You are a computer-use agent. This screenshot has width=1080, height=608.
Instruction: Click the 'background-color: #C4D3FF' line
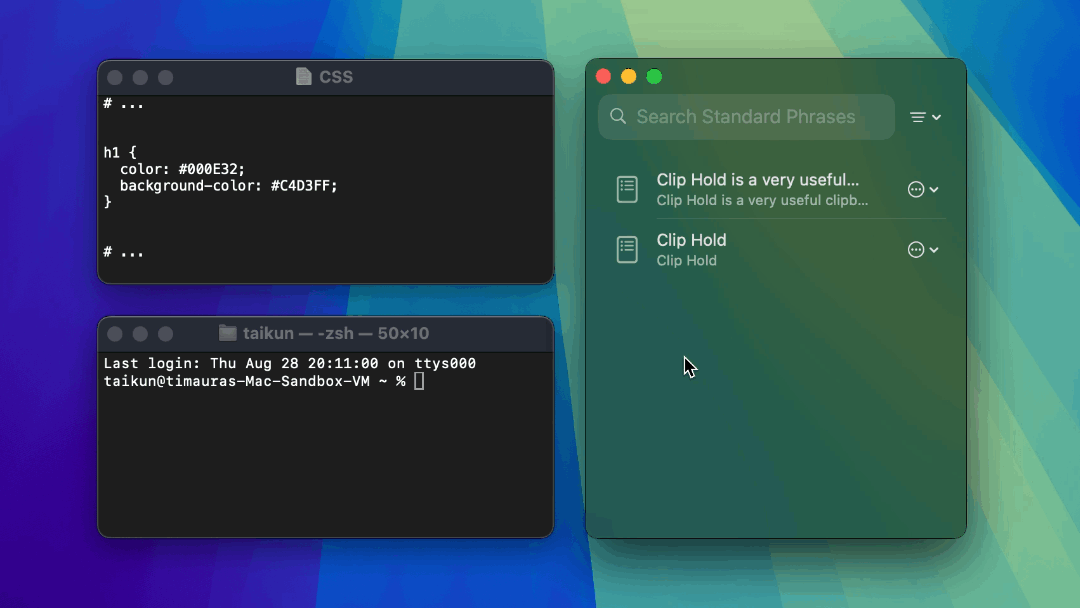228,185
